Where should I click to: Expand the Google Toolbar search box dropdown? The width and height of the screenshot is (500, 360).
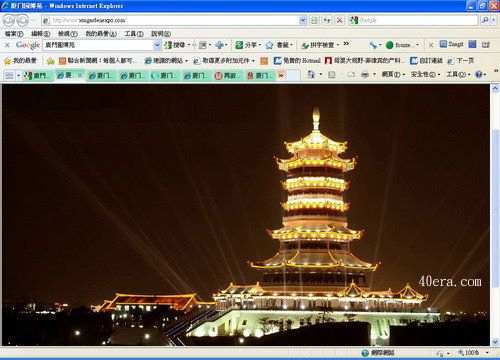click(157, 45)
